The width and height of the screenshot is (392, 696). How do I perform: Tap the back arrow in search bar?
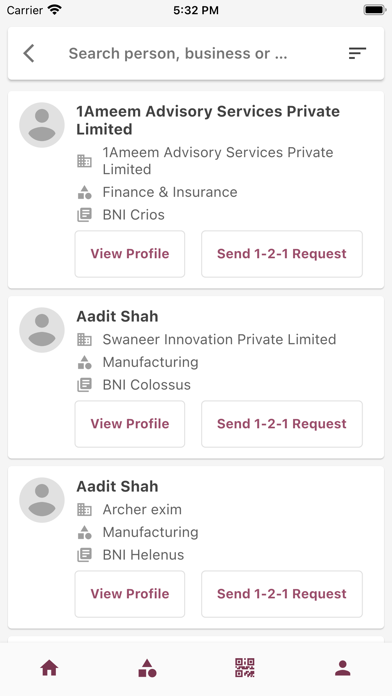[x=29, y=54]
